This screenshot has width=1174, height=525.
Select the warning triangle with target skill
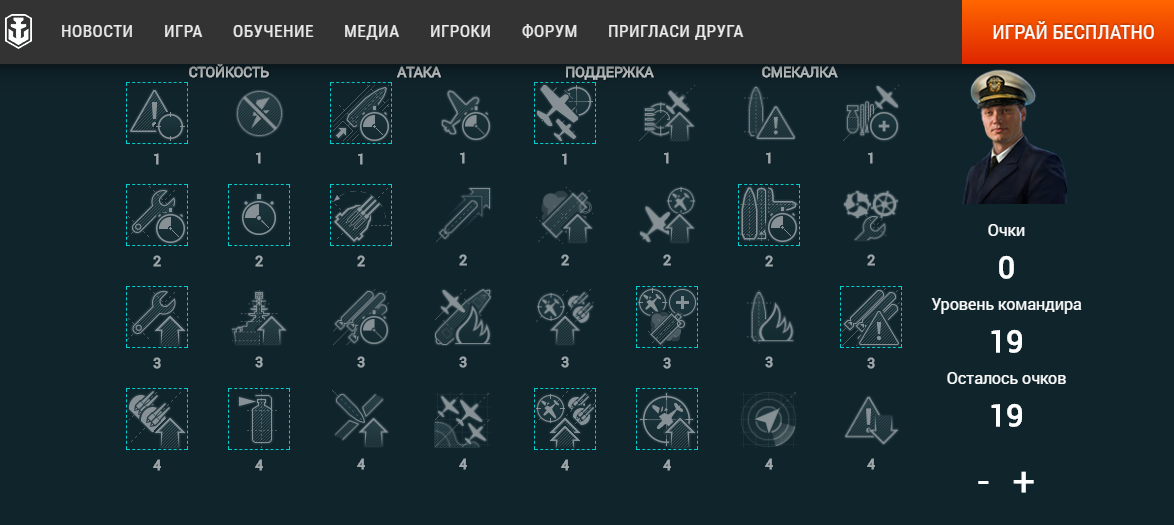click(x=156, y=113)
